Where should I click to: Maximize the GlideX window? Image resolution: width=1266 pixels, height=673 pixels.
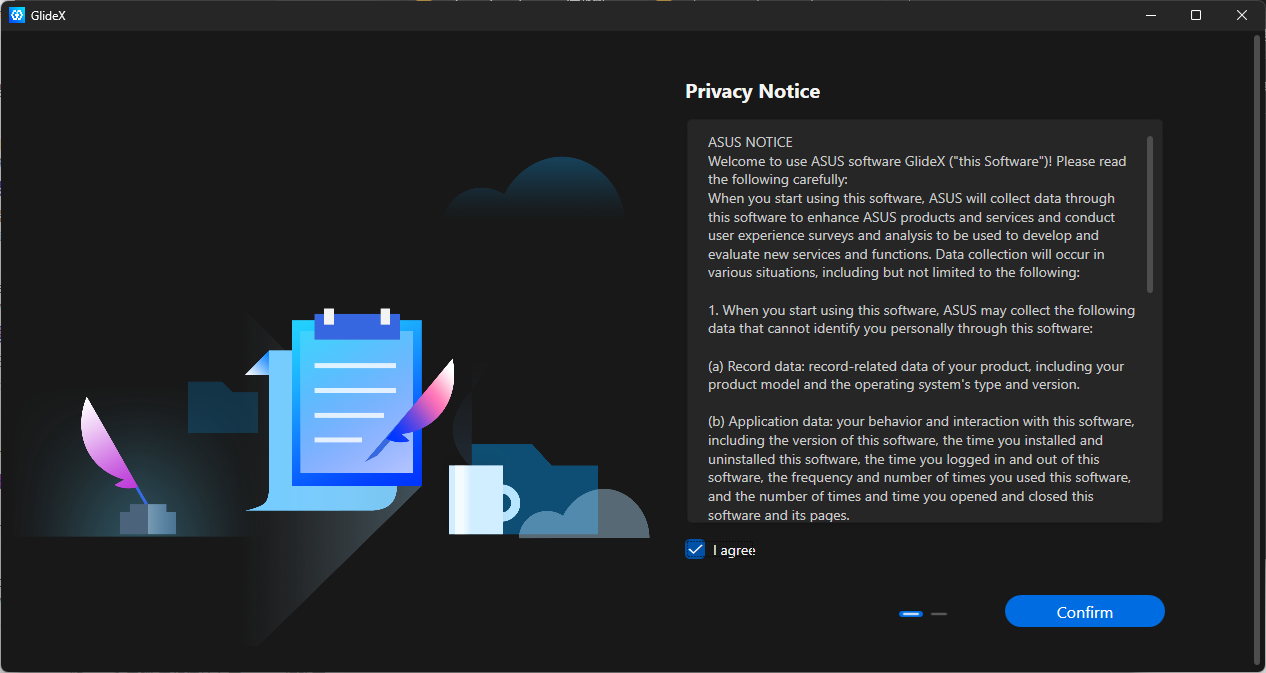click(1196, 15)
